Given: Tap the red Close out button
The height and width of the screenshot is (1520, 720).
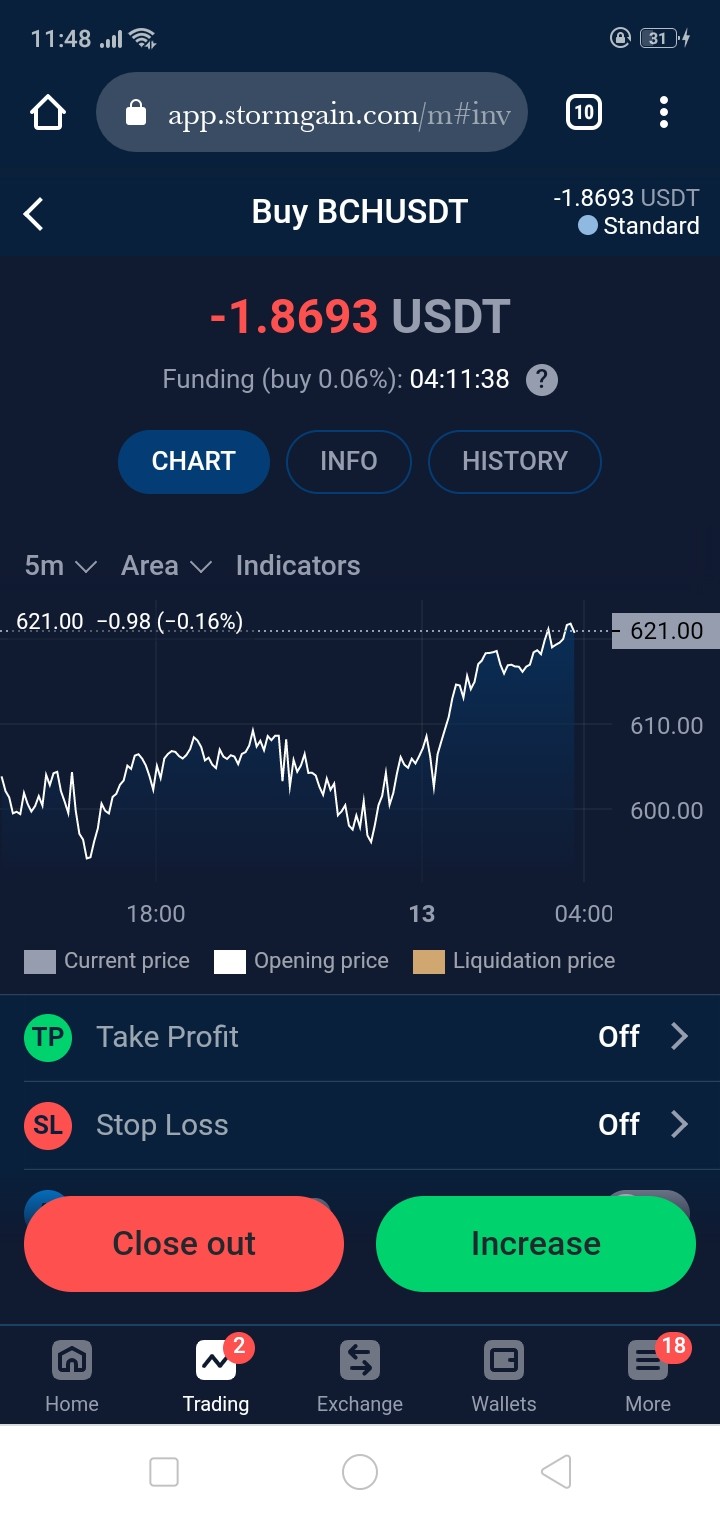Looking at the screenshot, I should click(x=184, y=1244).
